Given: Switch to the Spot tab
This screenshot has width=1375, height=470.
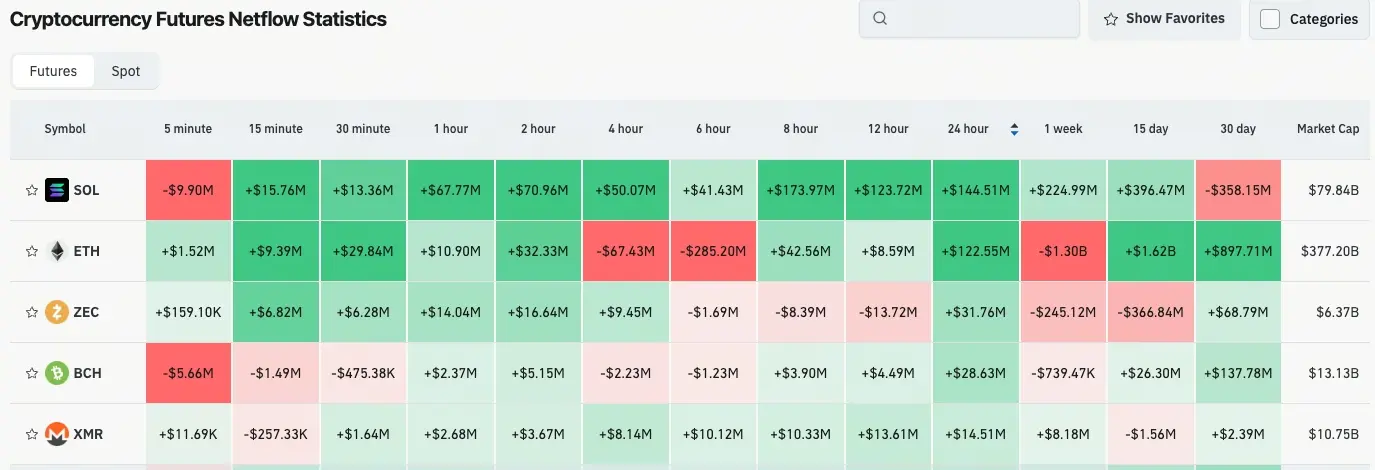Looking at the screenshot, I should coord(126,71).
